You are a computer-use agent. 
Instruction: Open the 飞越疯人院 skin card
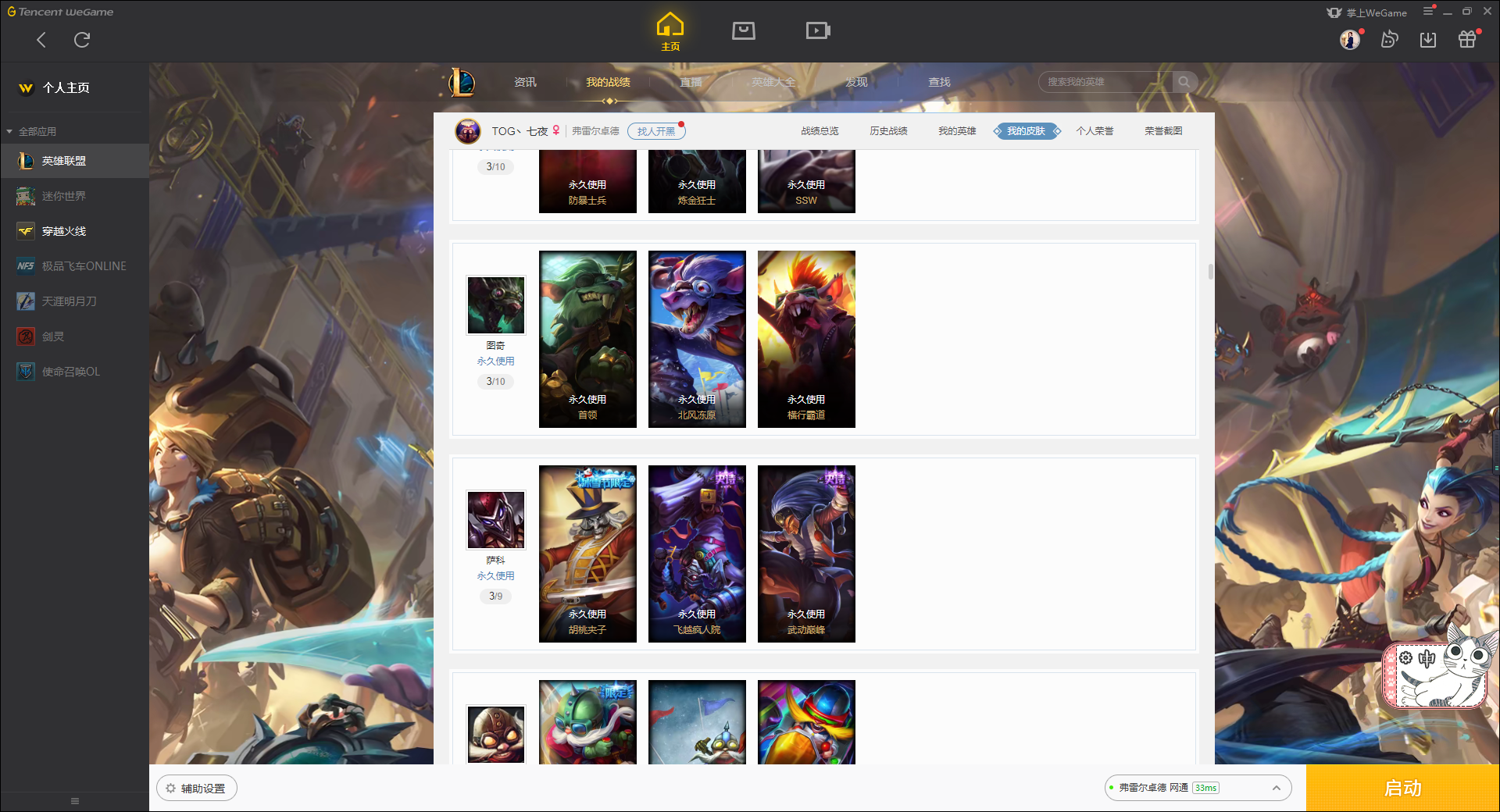[697, 554]
